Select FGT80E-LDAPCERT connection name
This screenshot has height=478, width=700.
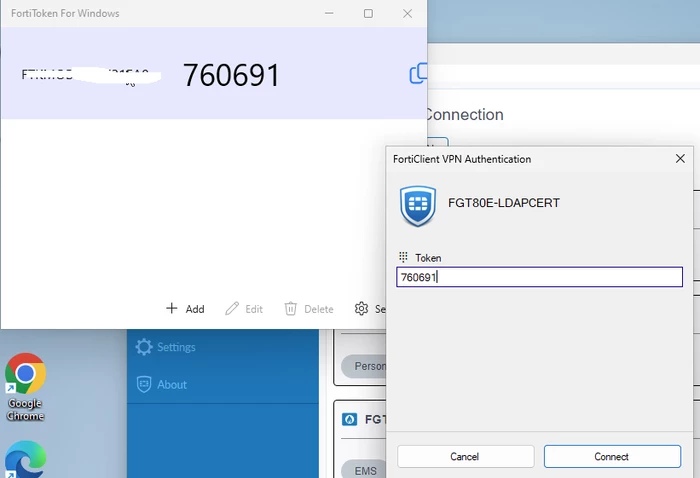click(504, 203)
